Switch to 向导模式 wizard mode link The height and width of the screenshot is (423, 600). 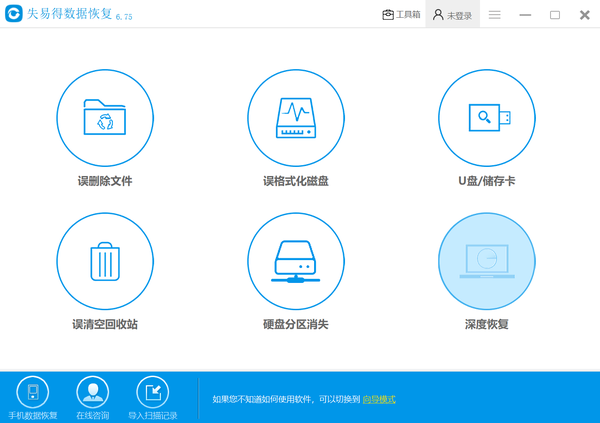tap(379, 399)
